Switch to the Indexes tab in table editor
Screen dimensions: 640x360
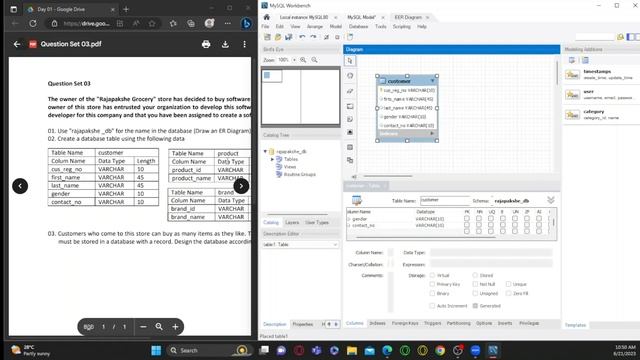pyautogui.click(x=377, y=323)
